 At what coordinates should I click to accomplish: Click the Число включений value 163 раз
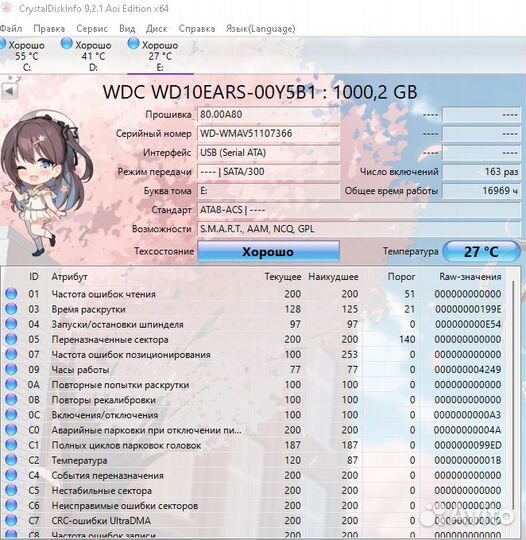click(x=481, y=172)
